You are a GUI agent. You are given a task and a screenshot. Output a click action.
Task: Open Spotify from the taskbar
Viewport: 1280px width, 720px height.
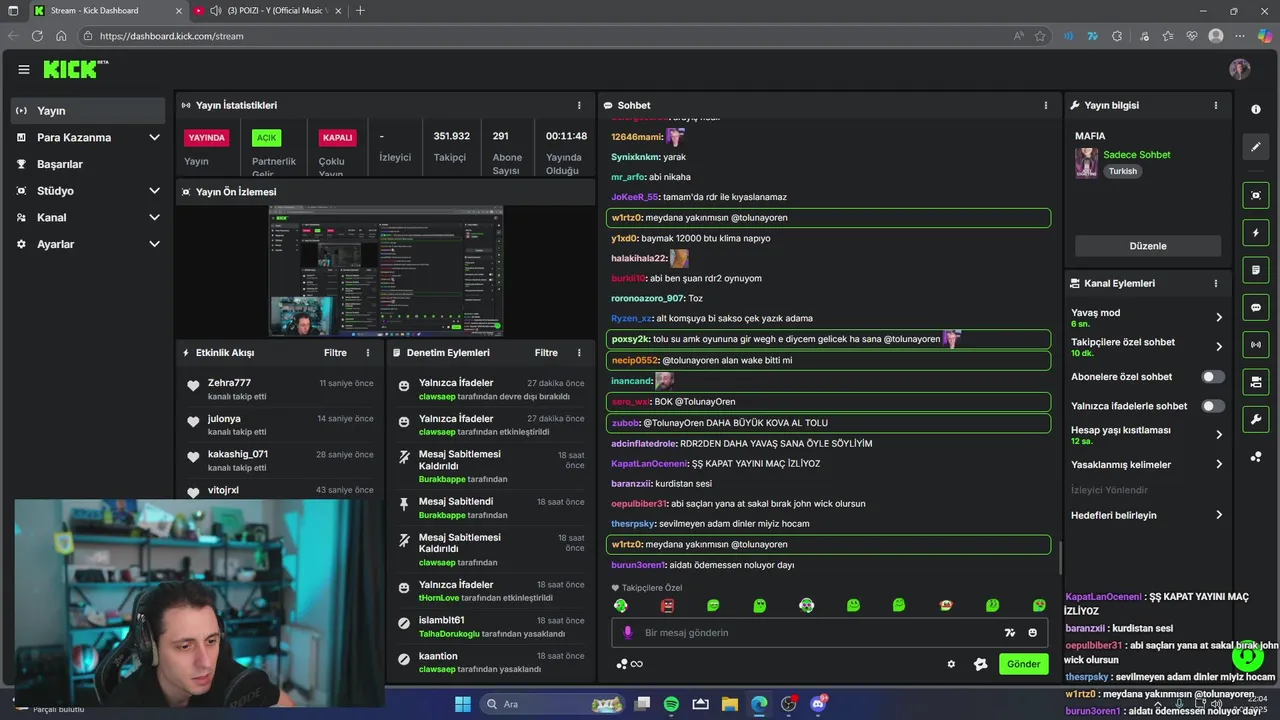click(671, 704)
